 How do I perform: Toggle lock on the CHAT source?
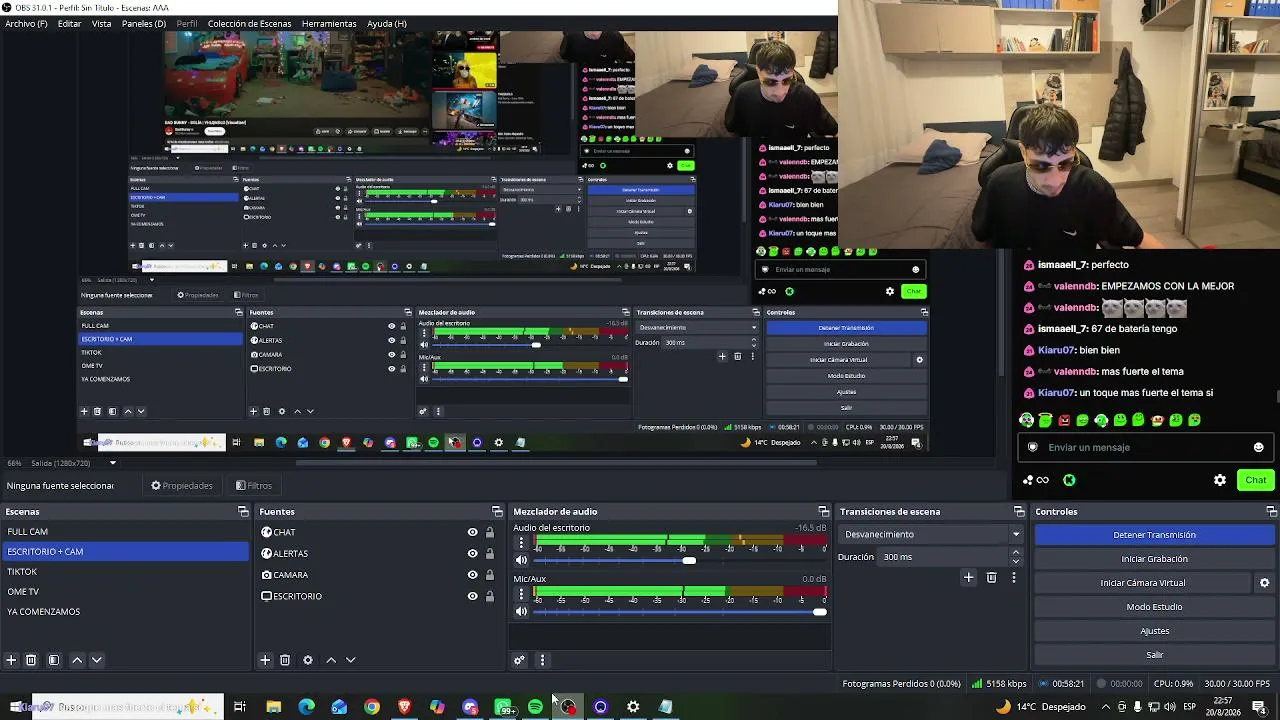490,532
